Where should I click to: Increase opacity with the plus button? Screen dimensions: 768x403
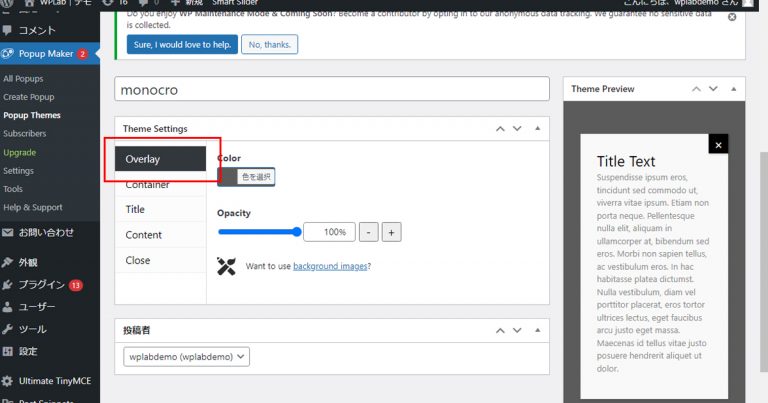click(x=391, y=232)
